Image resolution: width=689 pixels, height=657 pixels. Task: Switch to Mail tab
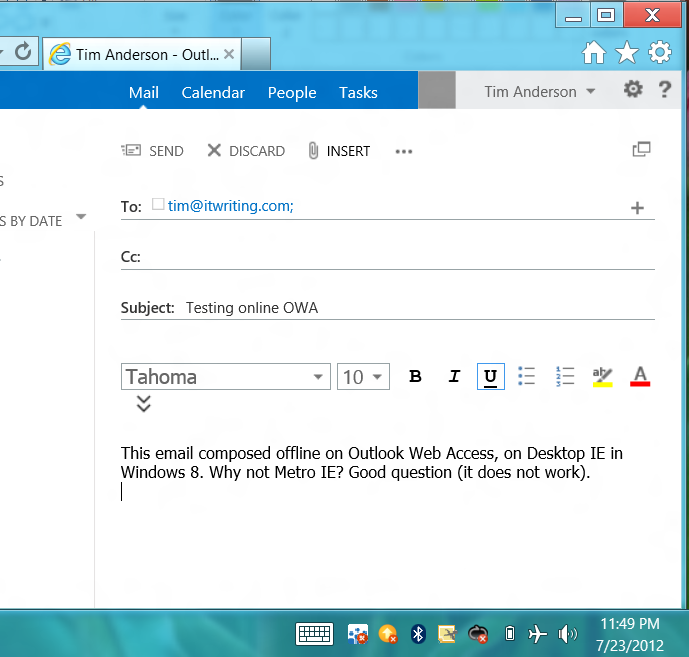pos(144,92)
